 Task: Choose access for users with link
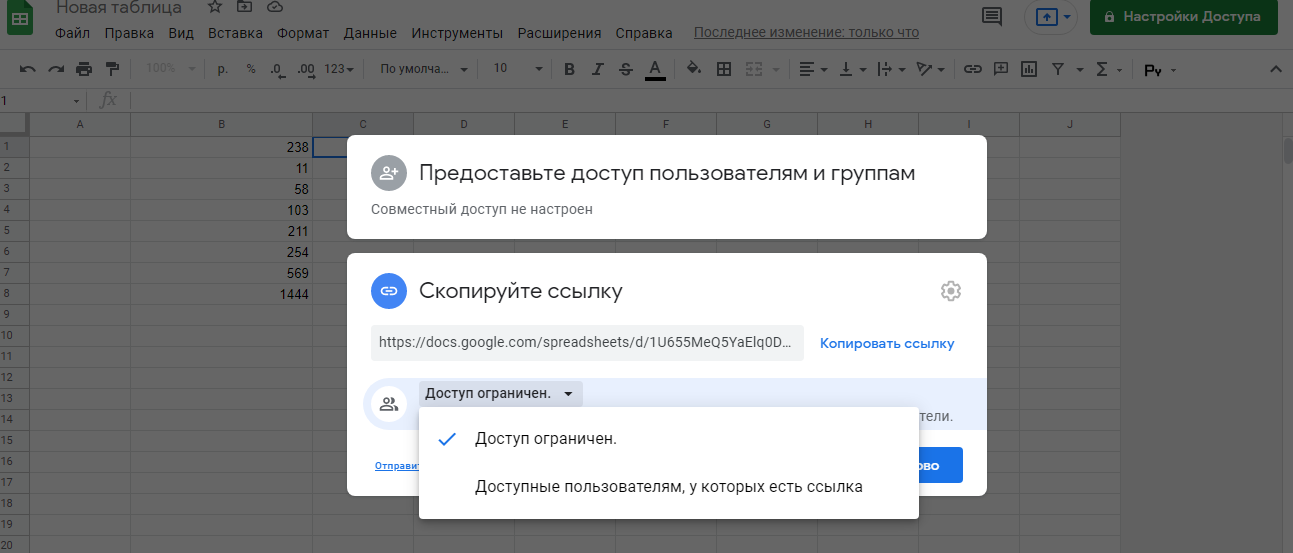pyautogui.click(x=668, y=487)
